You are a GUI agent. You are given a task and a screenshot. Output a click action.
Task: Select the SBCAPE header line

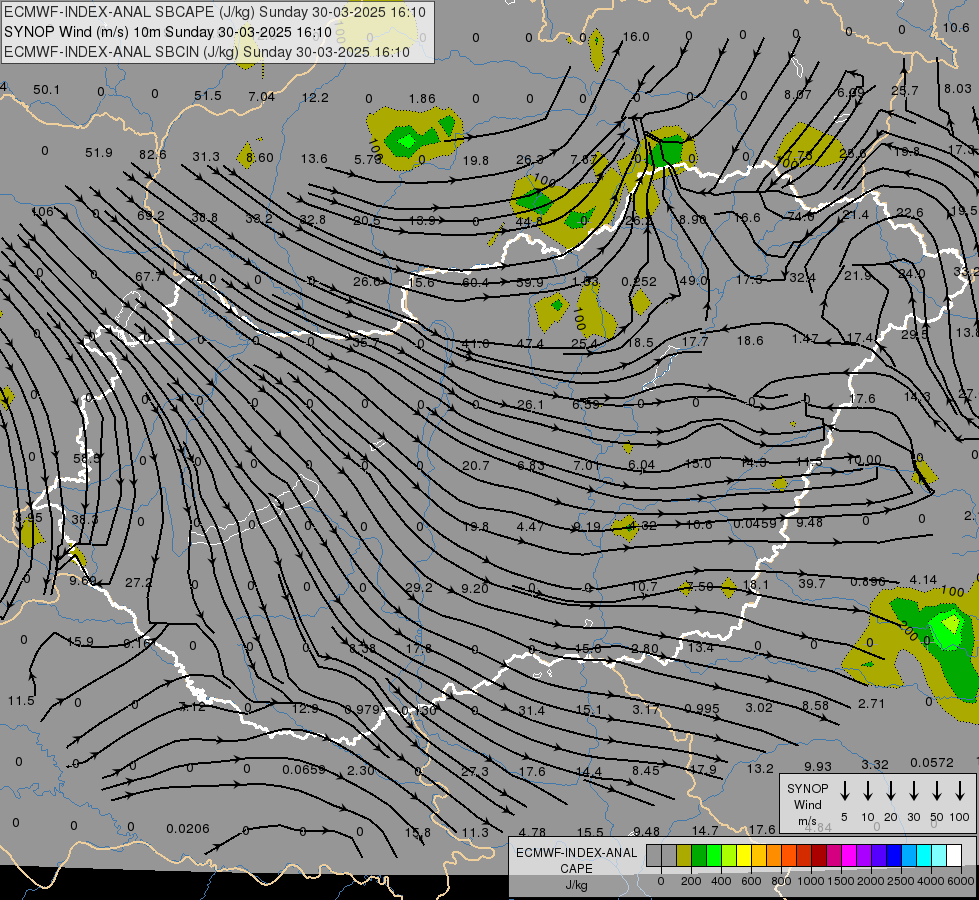tap(215, 12)
